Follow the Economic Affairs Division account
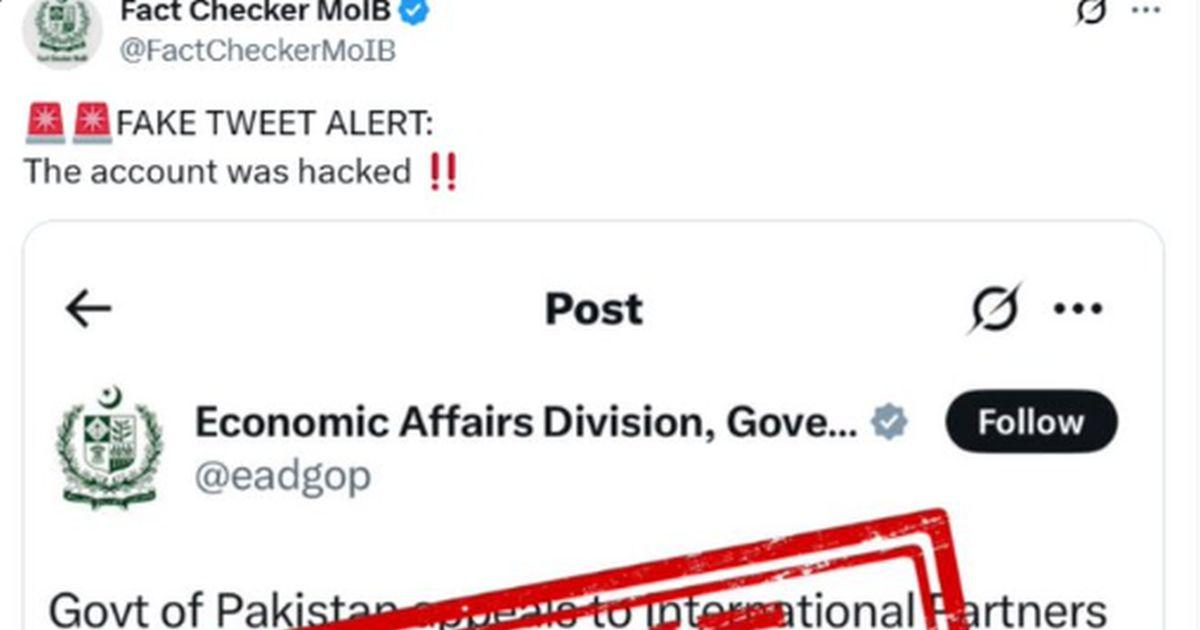The height and width of the screenshot is (630, 1200). (1030, 423)
